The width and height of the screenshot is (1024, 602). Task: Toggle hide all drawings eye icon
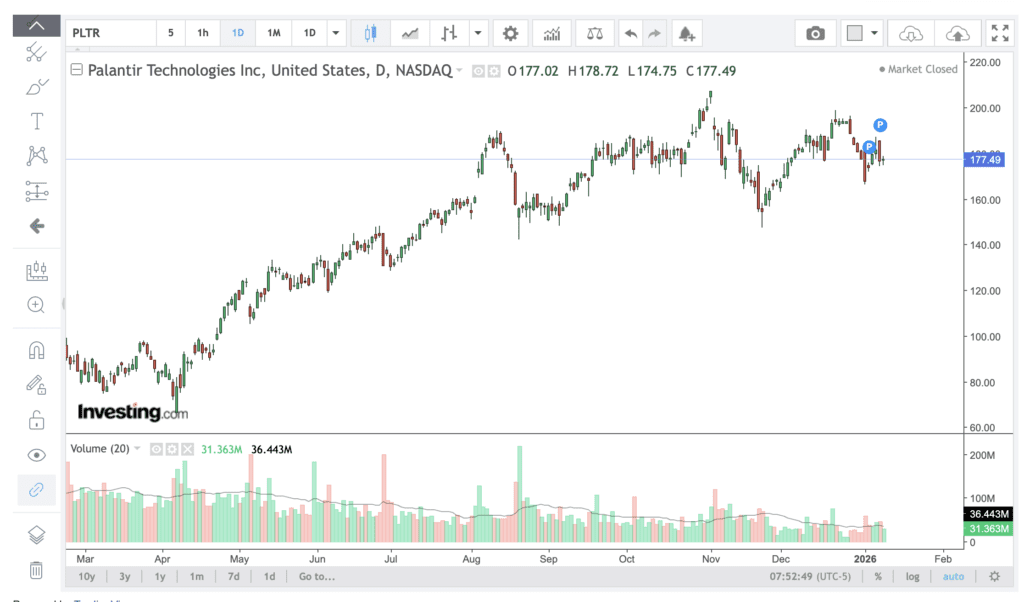(37, 455)
